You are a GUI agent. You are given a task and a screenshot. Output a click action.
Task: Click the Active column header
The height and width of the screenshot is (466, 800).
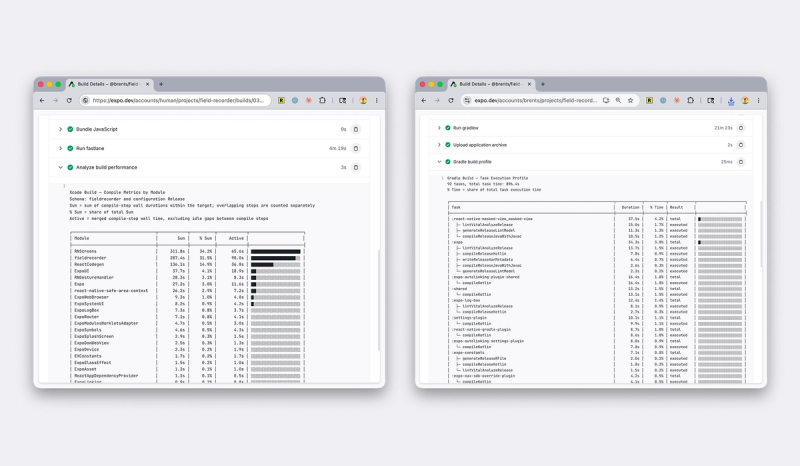(x=236, y=238)
